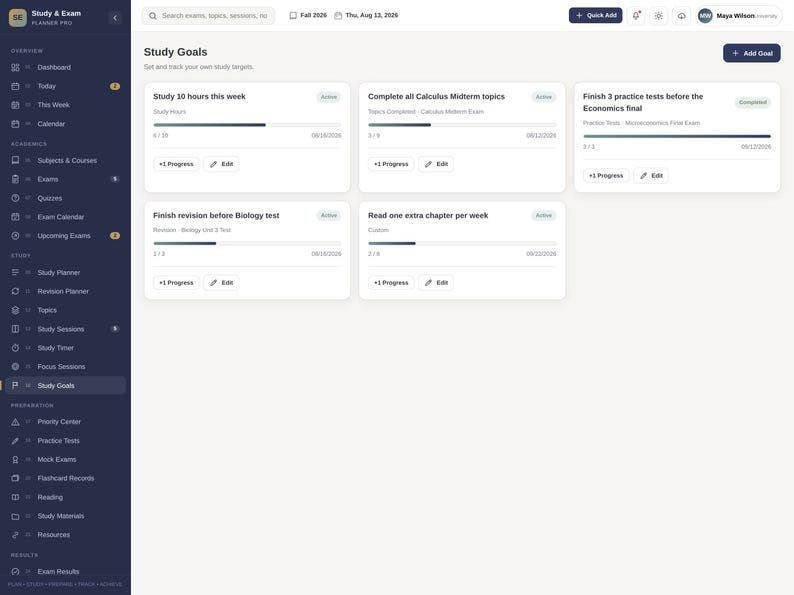Click the Focus Sessions target icon

point(15,367)
